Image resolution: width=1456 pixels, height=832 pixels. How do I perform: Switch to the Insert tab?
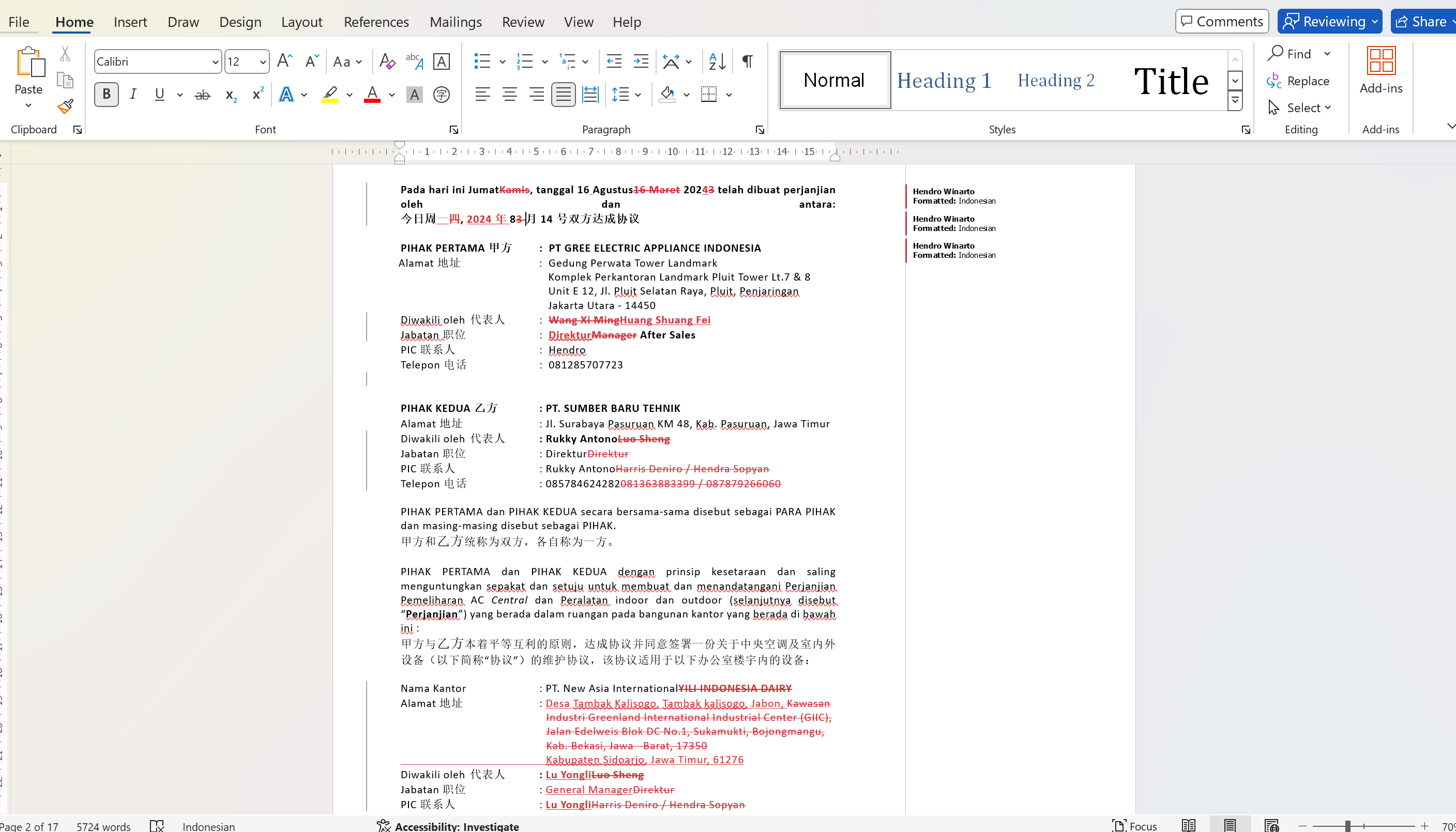point(130,22)
